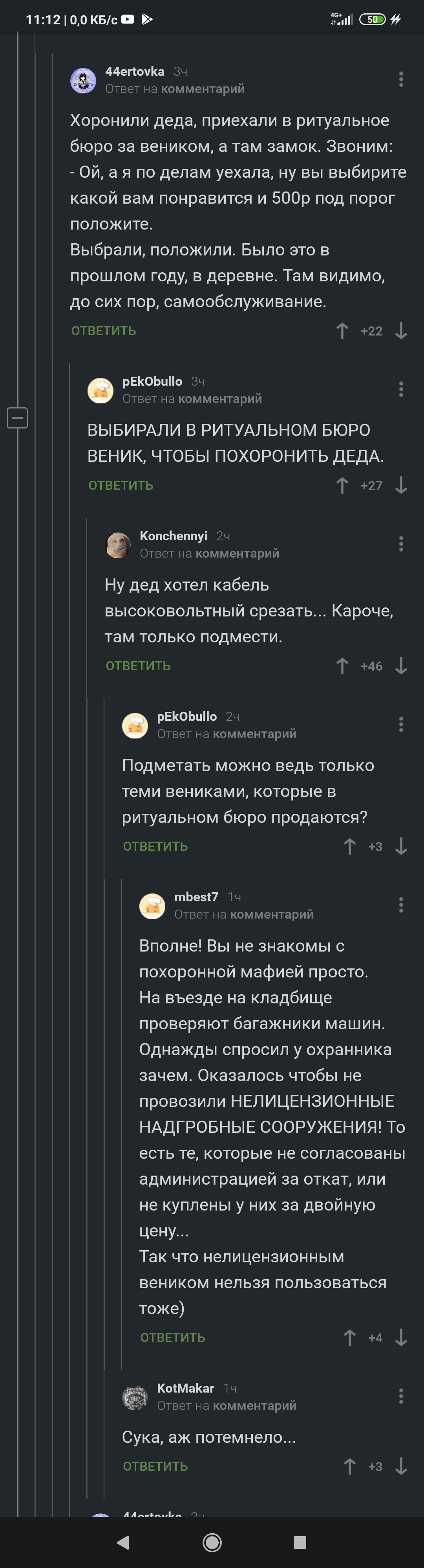Upvote 44ertovka's comment about the funeral bureau
Image resolution: width=424 pixels, height=1568 pixels.
(342, 330)
